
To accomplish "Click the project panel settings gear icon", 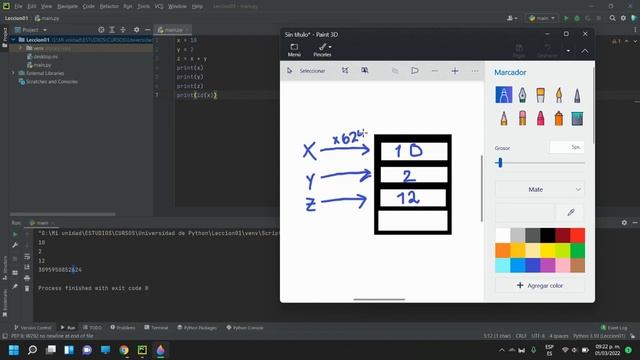I will [136, 30].
